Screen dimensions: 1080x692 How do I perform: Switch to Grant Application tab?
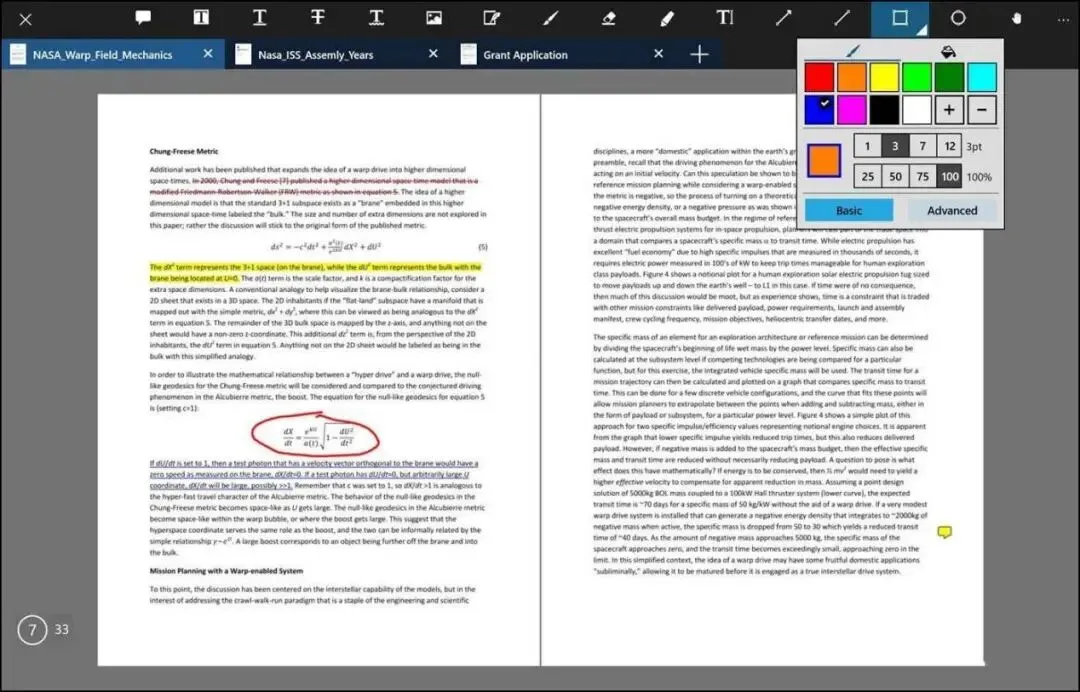[x=562, y=54]
